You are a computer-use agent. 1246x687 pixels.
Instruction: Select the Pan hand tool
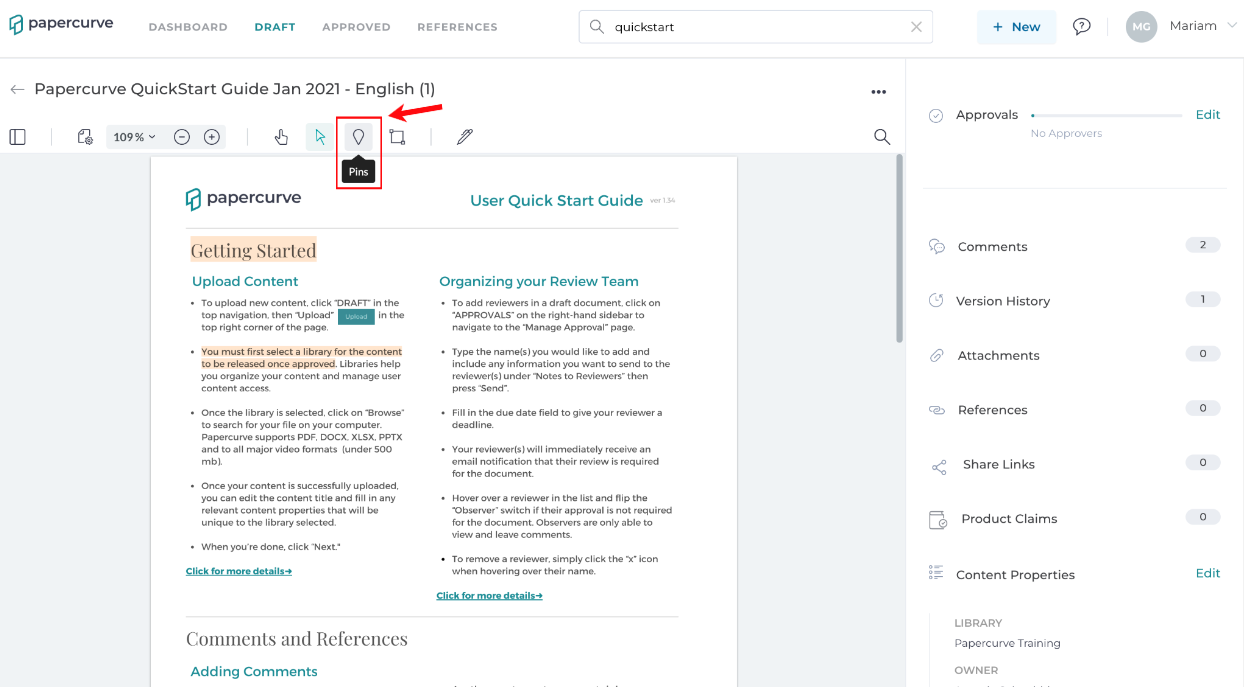pyautogui.click(x=281, y=137)
